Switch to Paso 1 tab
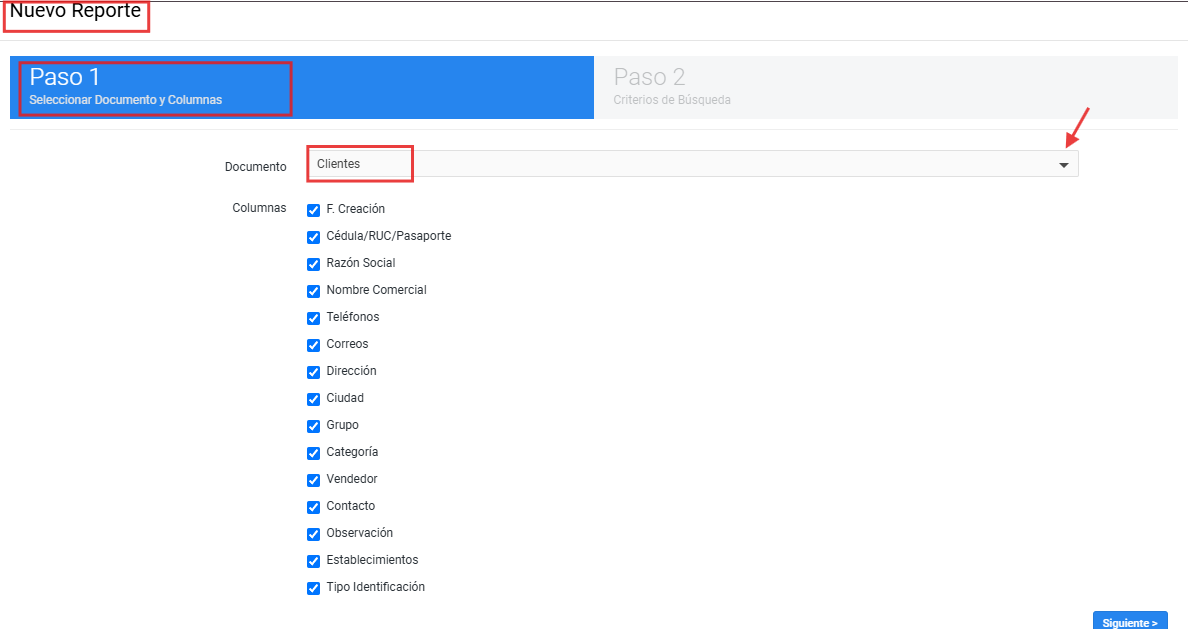The height and width of the screenshot is (629, 1188). click(x=302, y=87)
